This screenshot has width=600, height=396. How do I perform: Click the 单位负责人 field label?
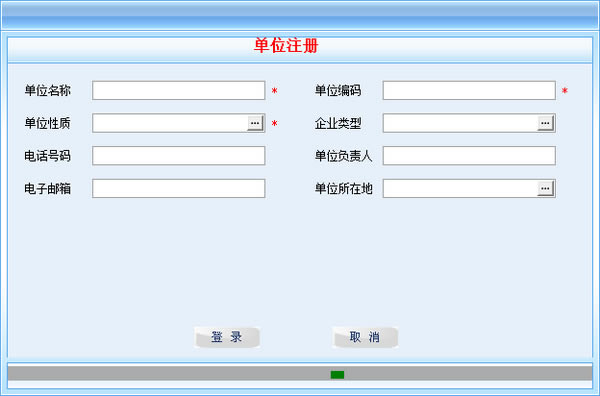(343, 156)
